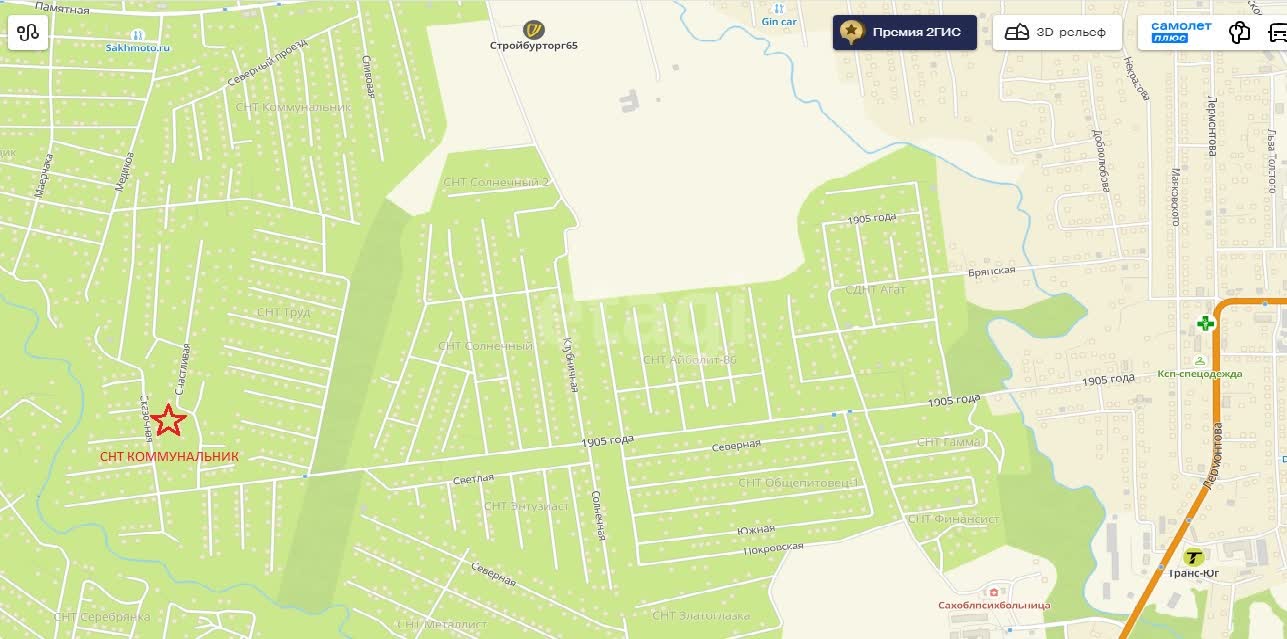
Task: Select the Сахоблпсихбольница hospital icon
Action: [x=993, y=591]
